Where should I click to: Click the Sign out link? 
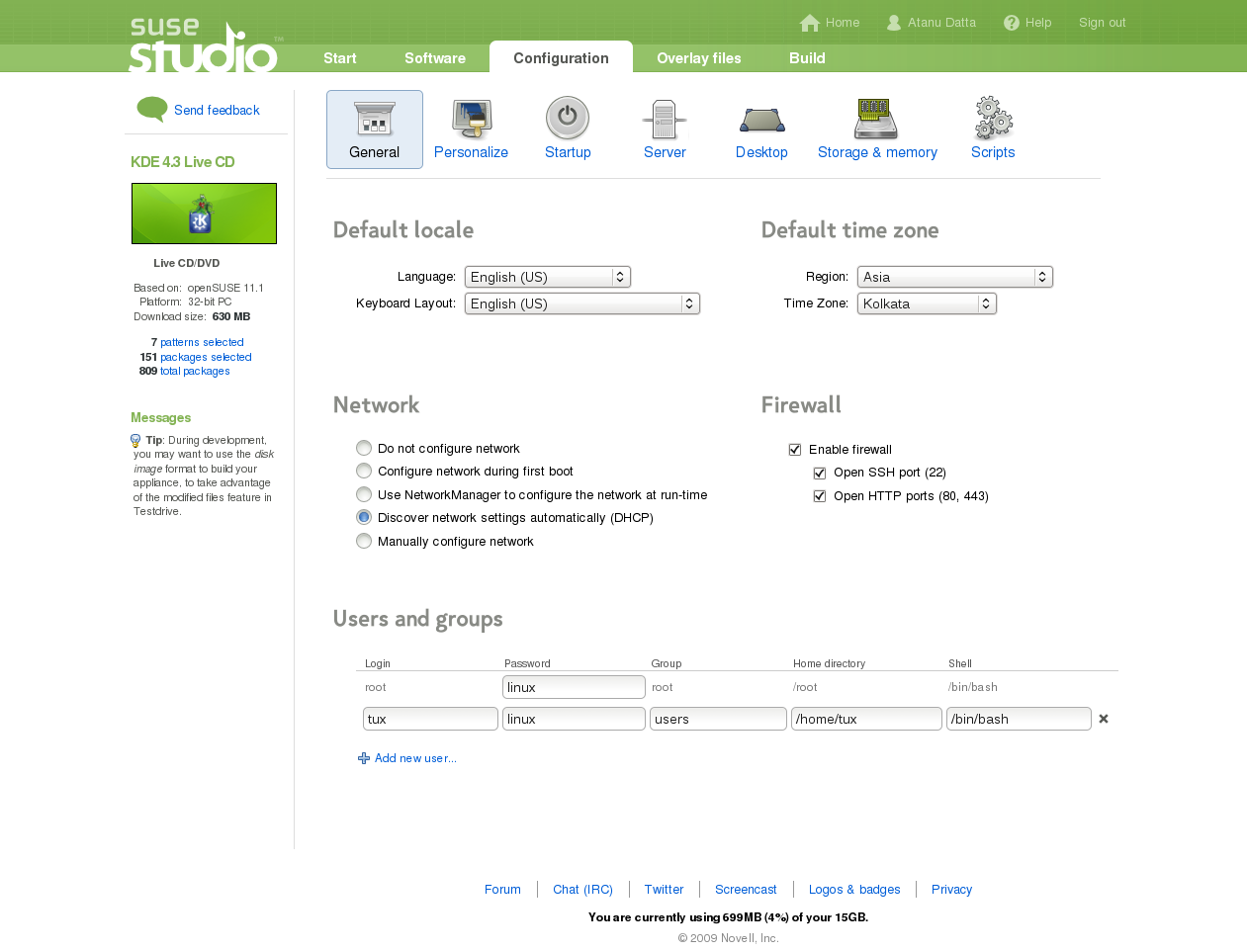[1103, 23]
